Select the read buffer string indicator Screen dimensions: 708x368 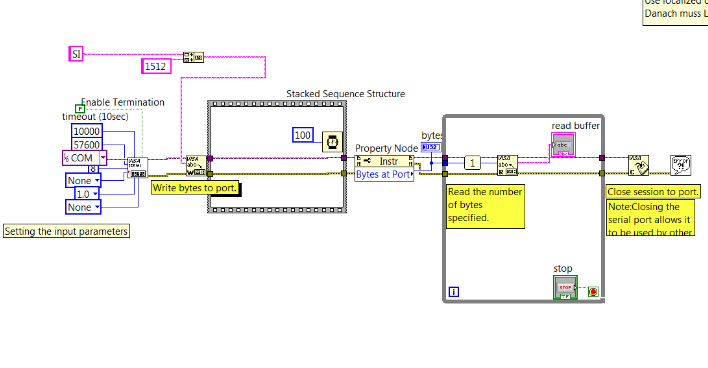tap(564, 144)
